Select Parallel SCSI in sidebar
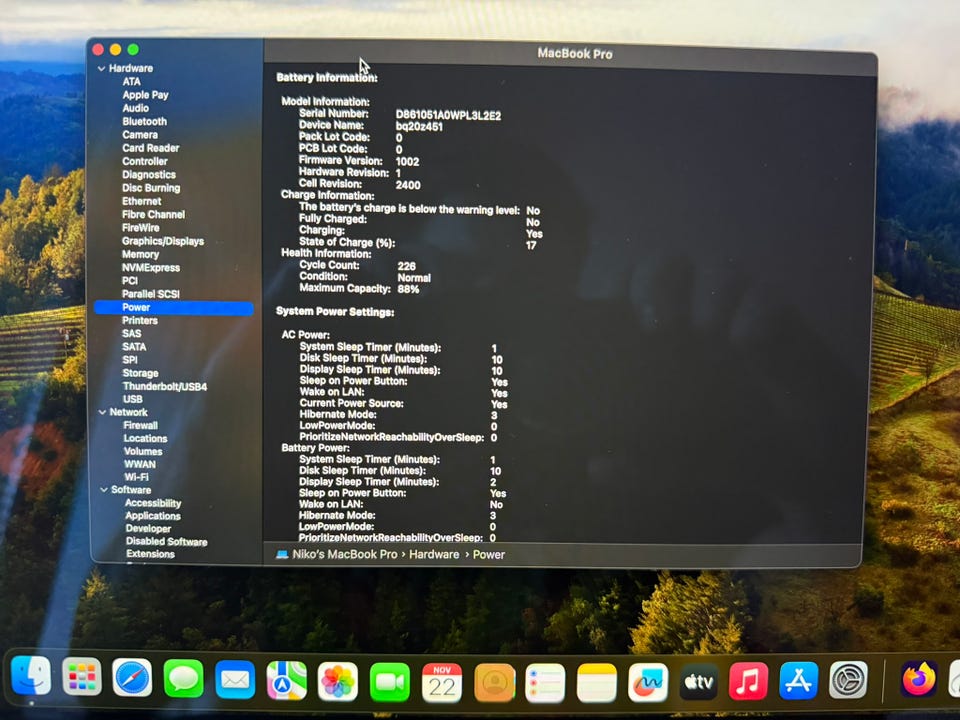 [151, 294]
